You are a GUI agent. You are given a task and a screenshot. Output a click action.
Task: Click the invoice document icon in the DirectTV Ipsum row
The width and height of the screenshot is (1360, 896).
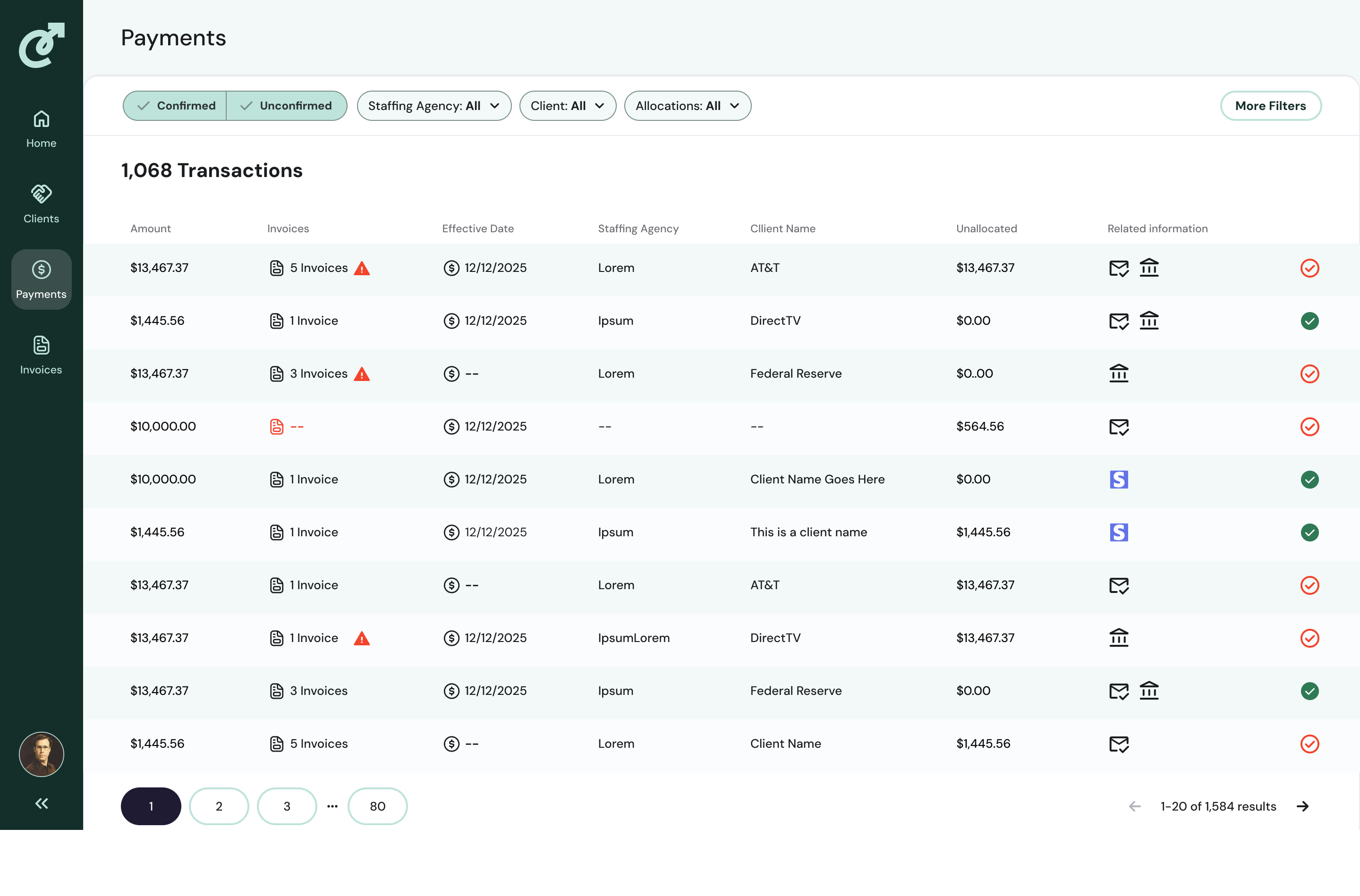click(x=277, y=321)
